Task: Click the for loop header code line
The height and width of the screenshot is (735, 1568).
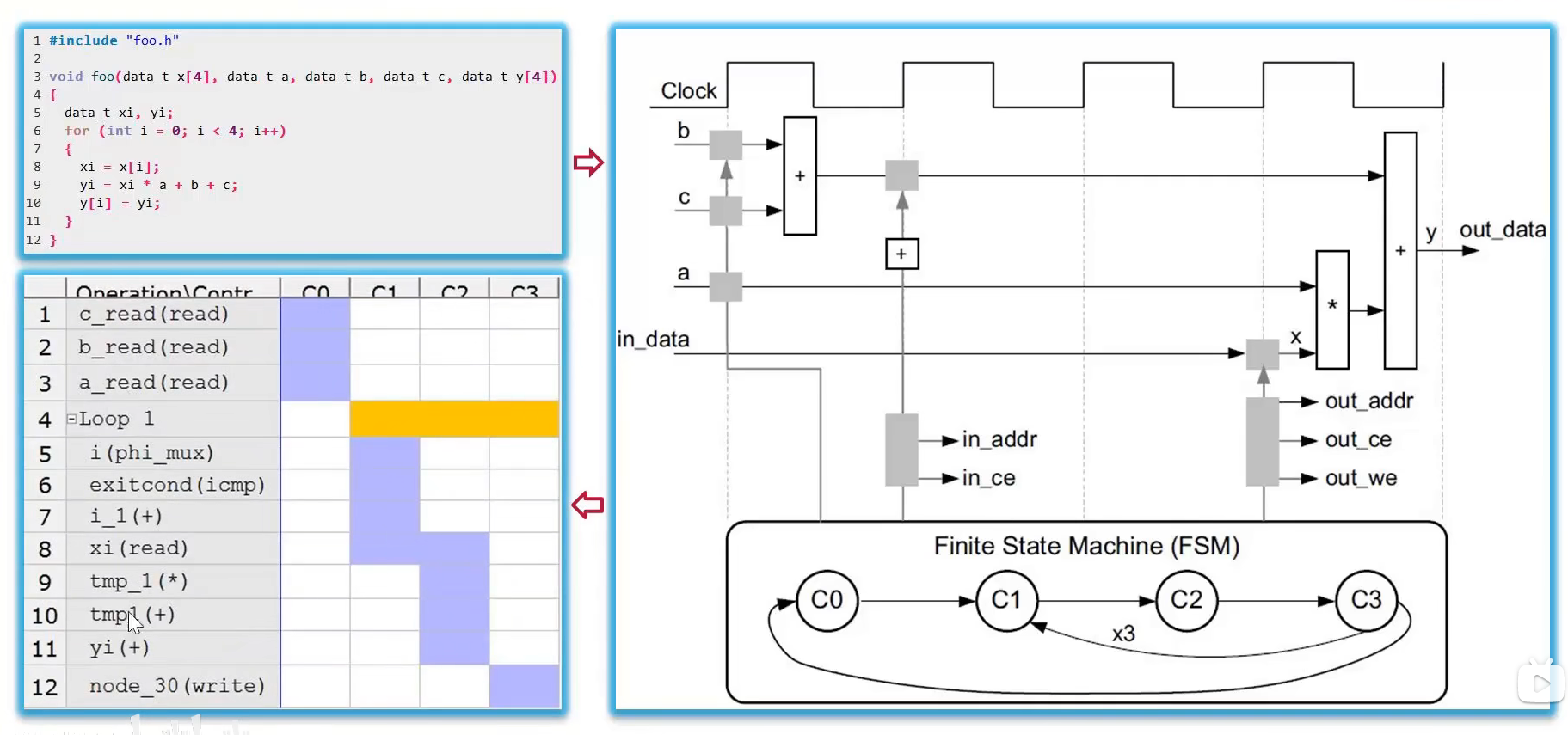Action: [x=175, y=131]
